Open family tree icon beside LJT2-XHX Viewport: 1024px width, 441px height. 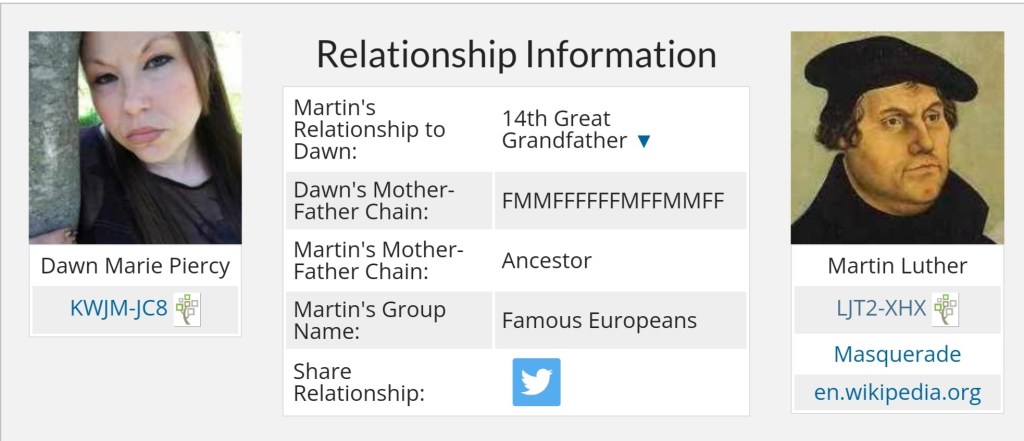945,309
